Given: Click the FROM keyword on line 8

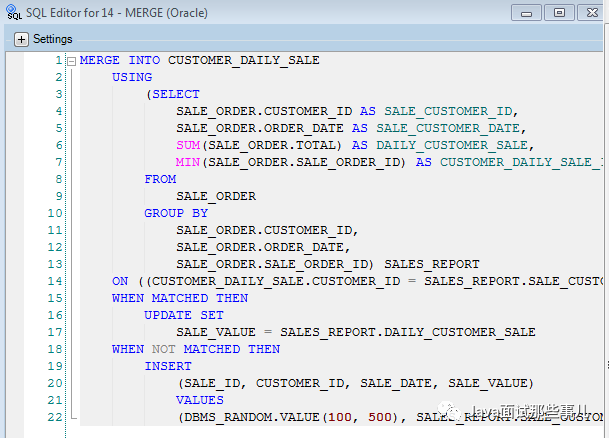Looking at the screenshot, I should pos(160,179).
